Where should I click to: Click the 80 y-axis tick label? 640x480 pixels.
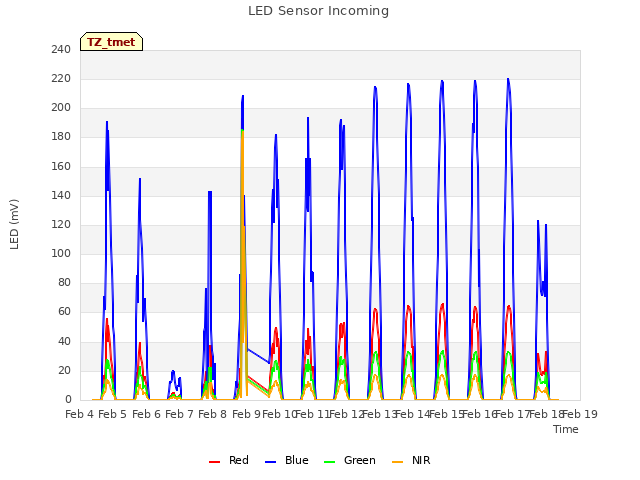[x=64, y=282]
